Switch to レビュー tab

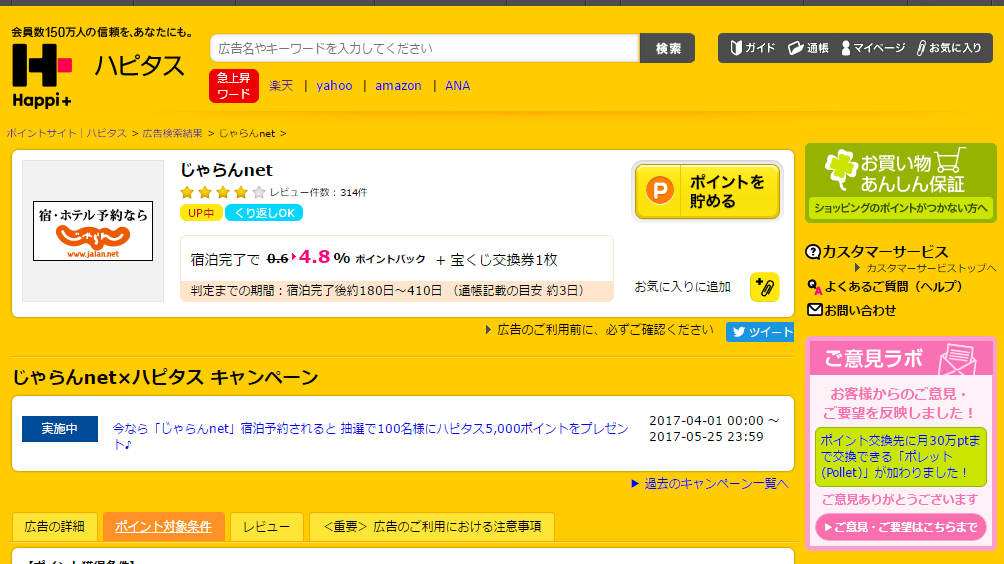coord(266,527)
